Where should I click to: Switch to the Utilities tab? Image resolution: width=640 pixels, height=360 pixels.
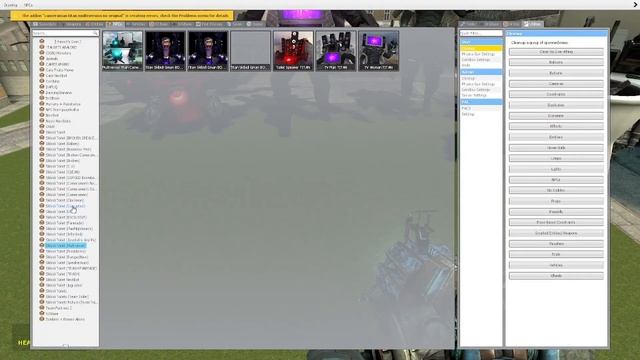click(533, 24)
